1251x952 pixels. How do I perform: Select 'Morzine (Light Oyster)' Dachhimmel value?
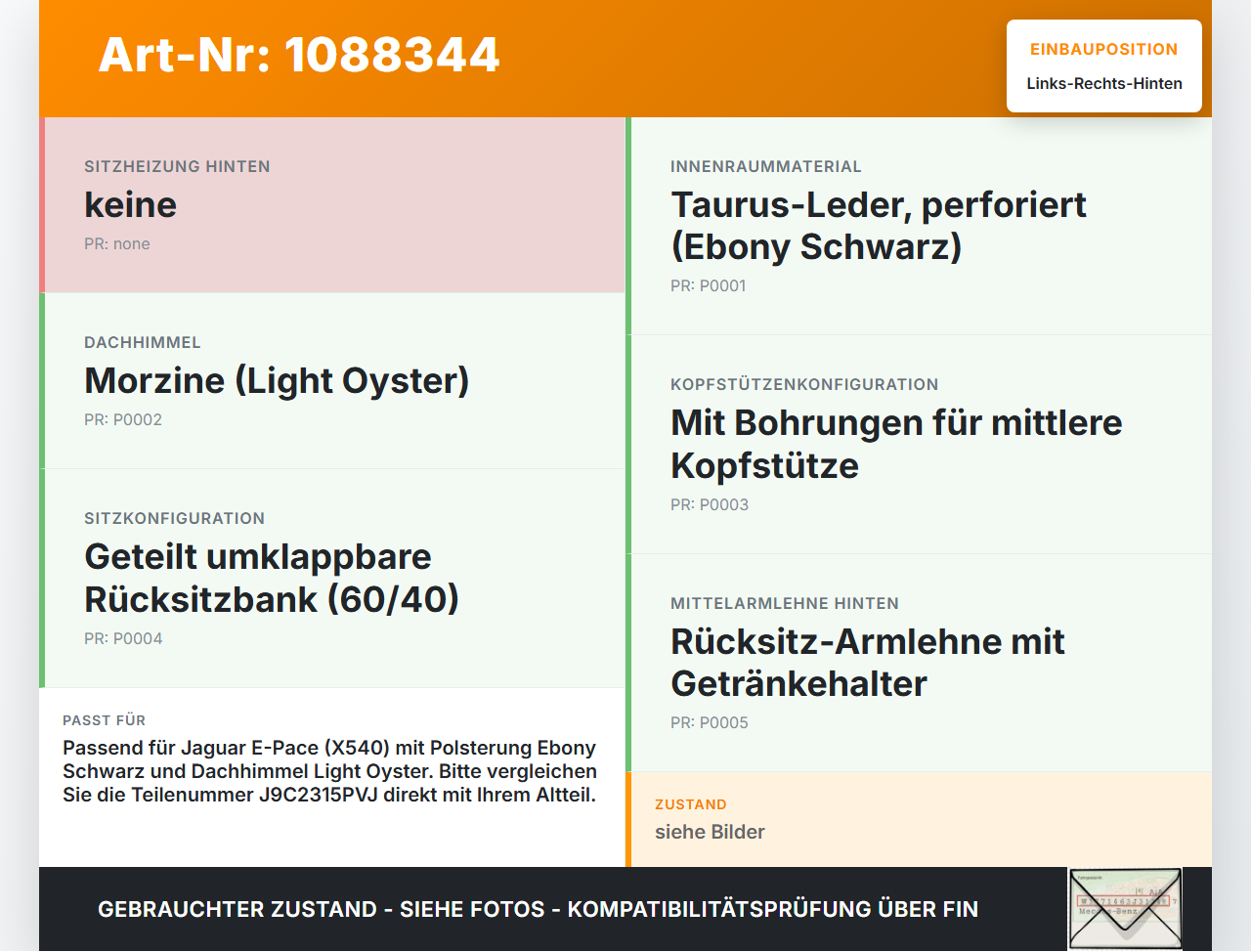pos(277,380)
